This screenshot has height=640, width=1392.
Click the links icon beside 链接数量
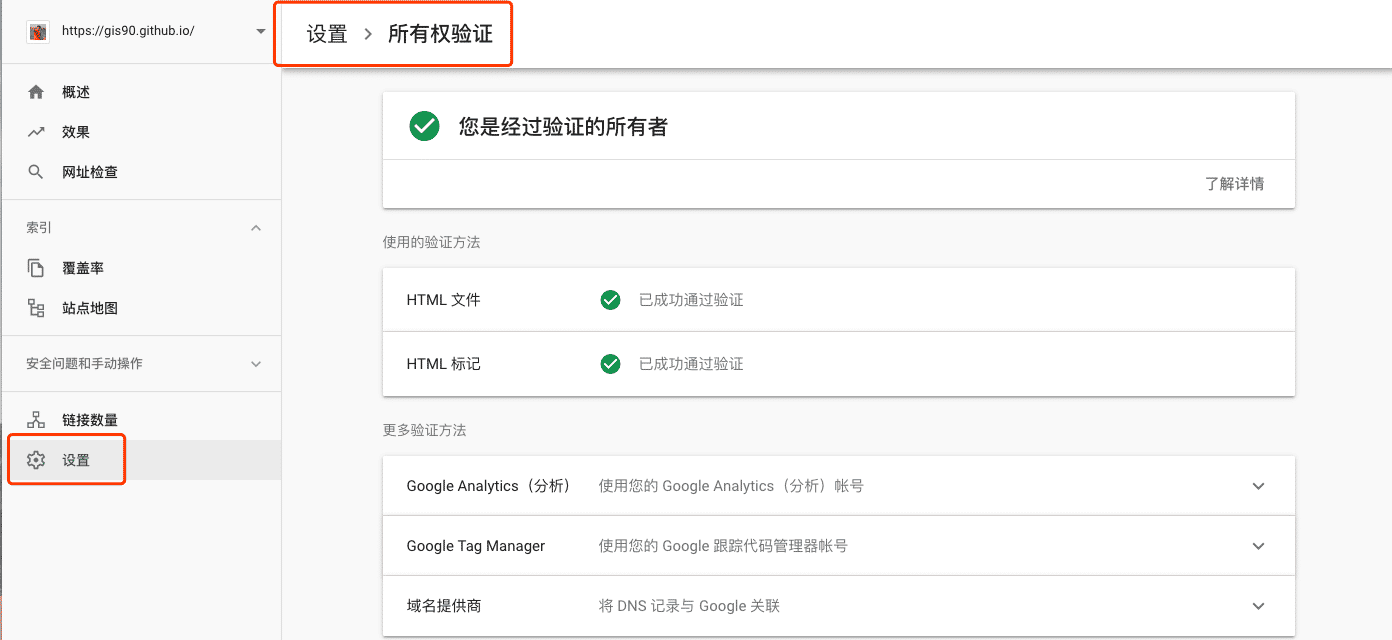click(36, 420)
